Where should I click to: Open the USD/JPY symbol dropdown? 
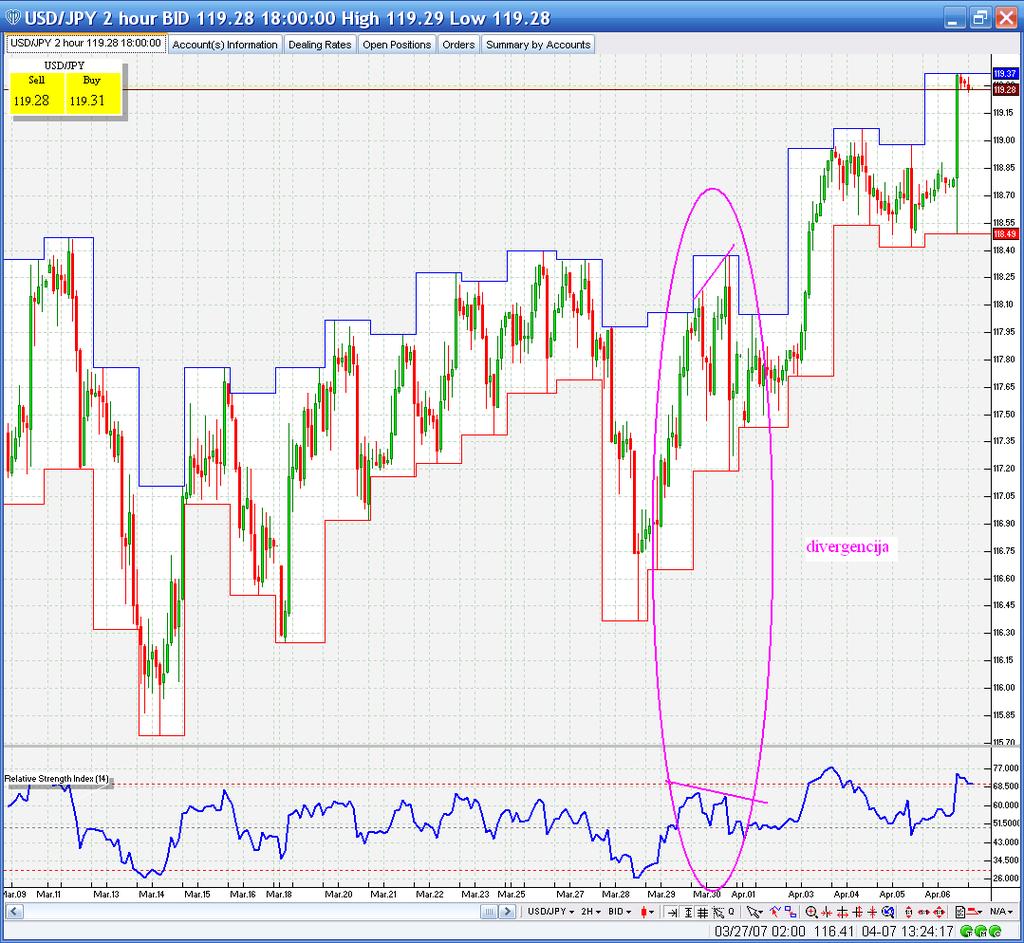(551, 912)
